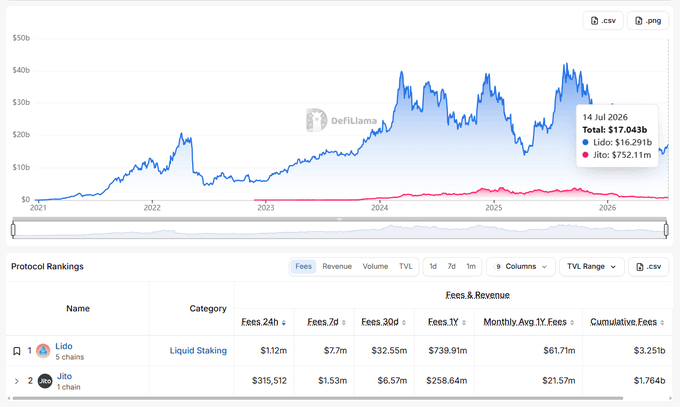This screenshot has height=407, width=680.
Task: Click the $40b y-axis label
Action: pos(21,70)
